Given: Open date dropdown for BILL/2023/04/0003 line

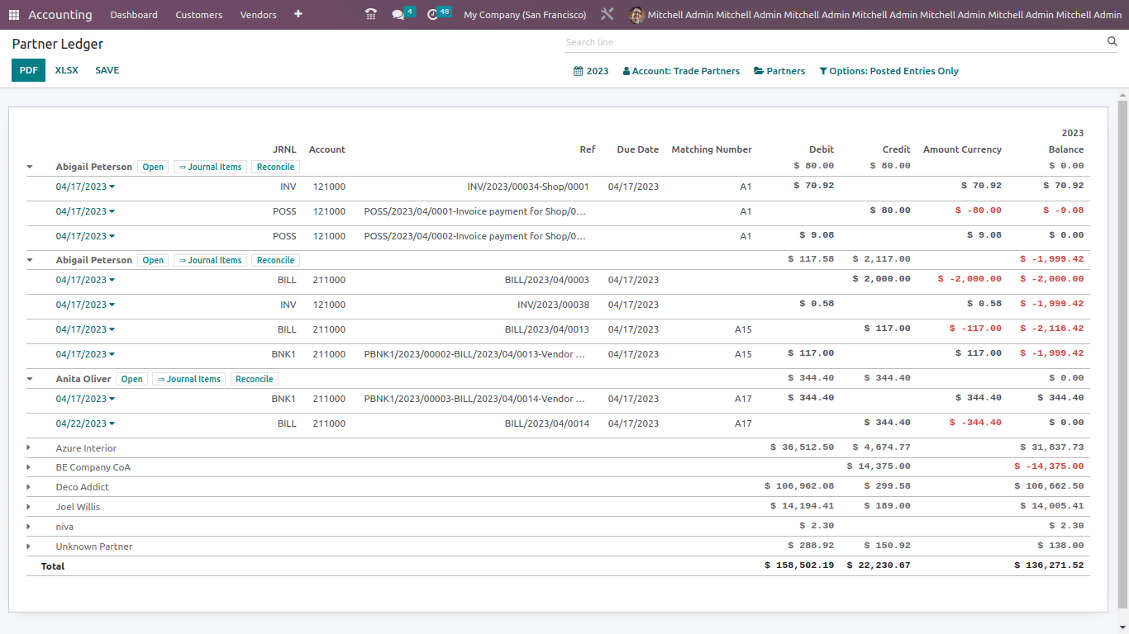Looking at the screenshot, I should (x=85, y=280).
